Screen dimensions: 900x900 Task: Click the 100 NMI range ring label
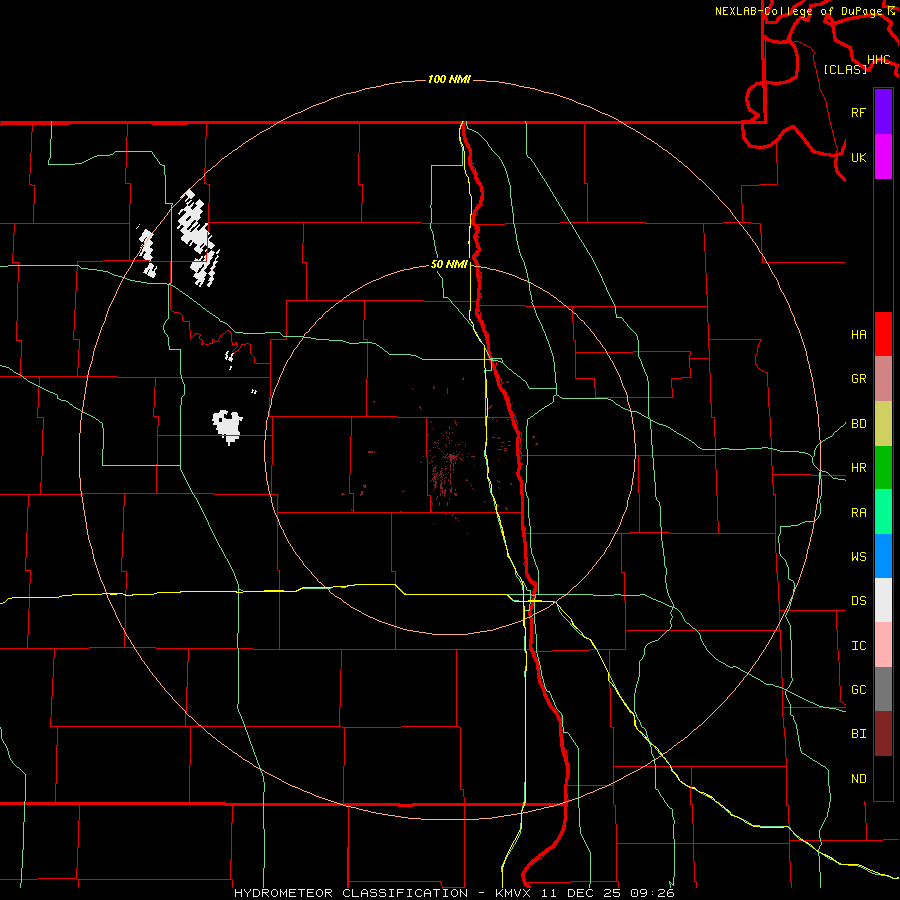coord(449,79)
